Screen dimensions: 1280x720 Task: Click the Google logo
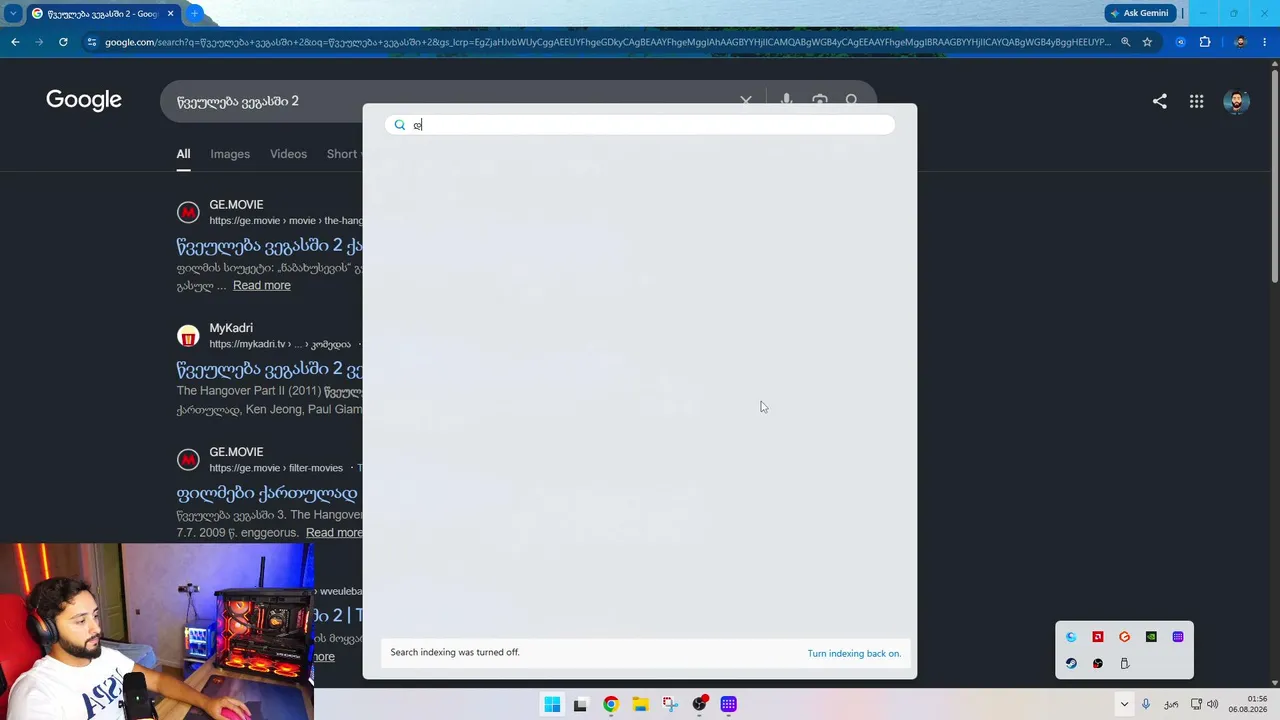(x=84, y=100)
